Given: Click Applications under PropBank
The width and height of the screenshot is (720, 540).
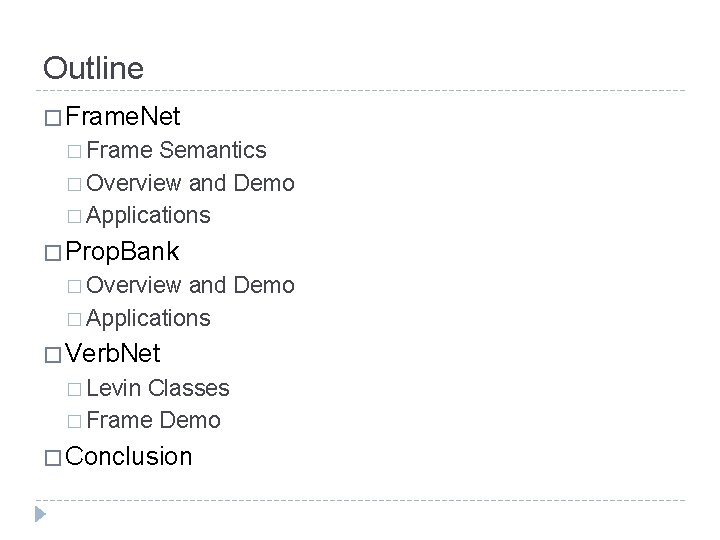Looking at the screenshot, I should pos(148,318).
